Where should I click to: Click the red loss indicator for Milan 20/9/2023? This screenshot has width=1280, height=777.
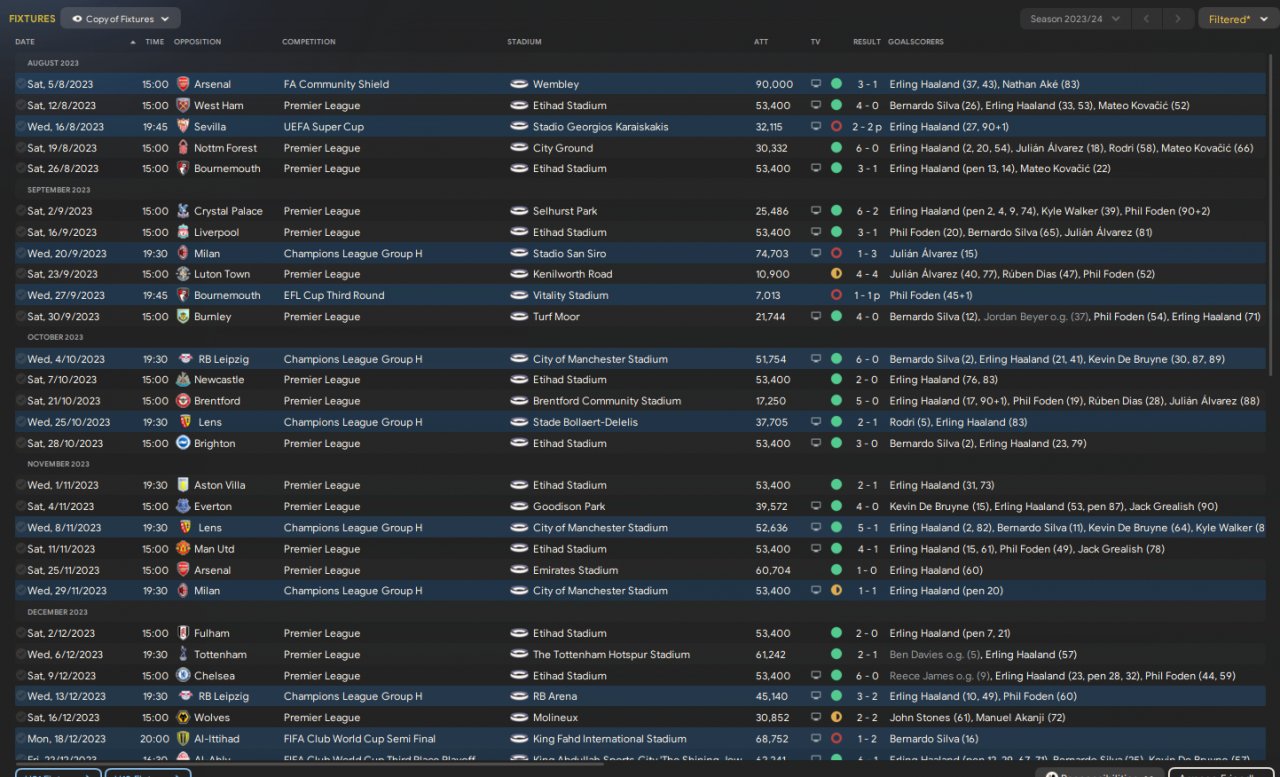pyautogui.click(x=836, y=253)
